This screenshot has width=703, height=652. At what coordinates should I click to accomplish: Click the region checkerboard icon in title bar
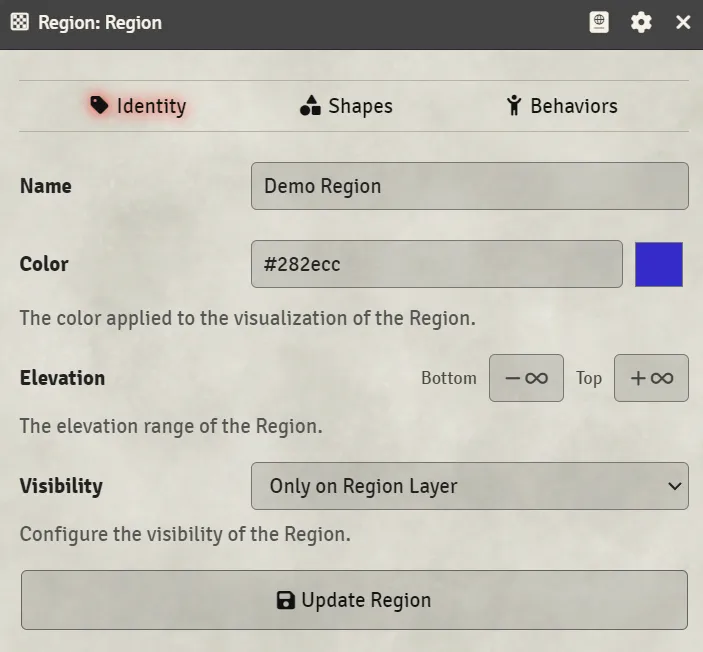(20, 22)
